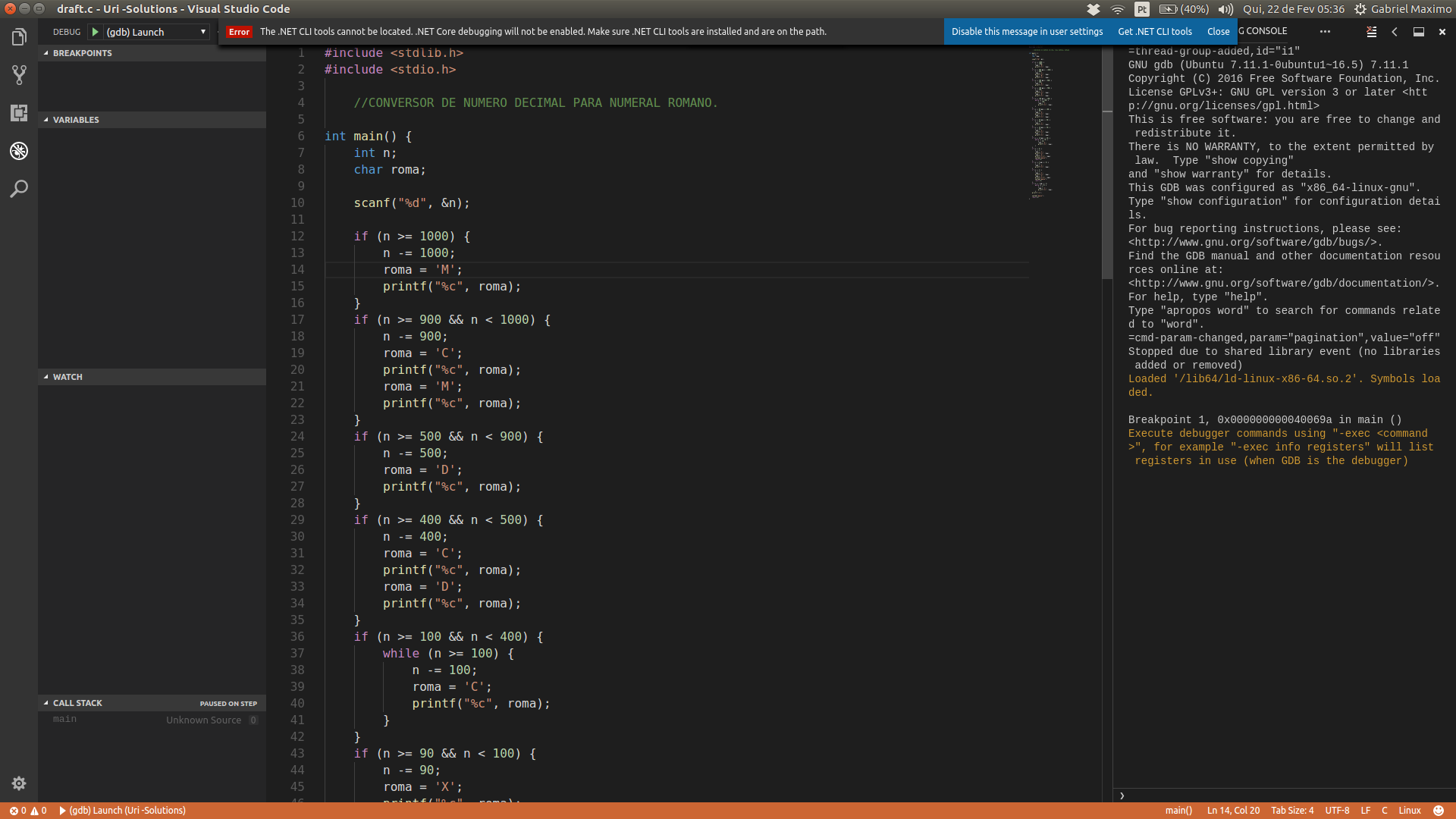Viewport: 1456px width, 819px height.
Task: Click the Settings gear icon bottom-left
Action: click(18, 783)
